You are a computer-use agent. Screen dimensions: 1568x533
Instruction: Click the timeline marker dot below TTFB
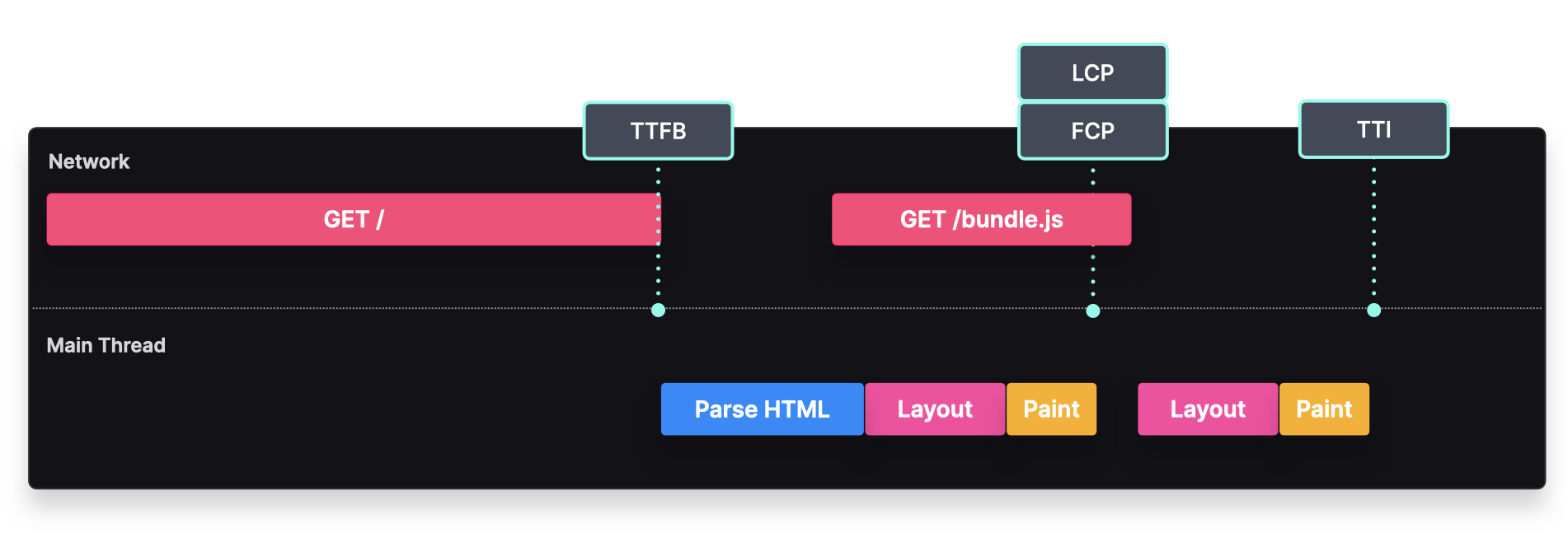pyautogui.click(x=658, y=311)
